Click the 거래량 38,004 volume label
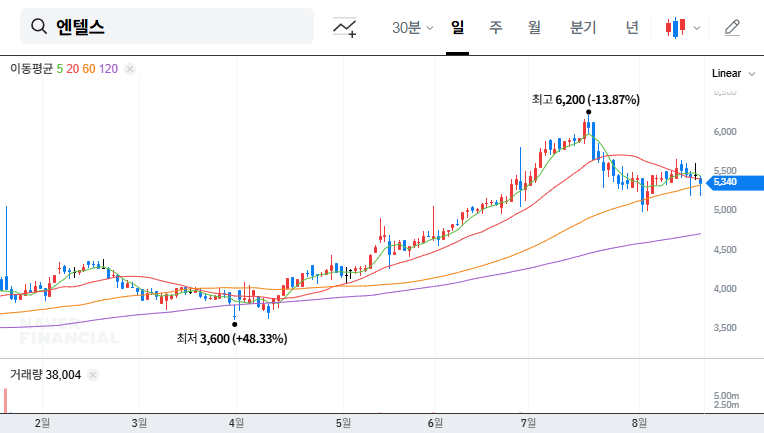 45,375
